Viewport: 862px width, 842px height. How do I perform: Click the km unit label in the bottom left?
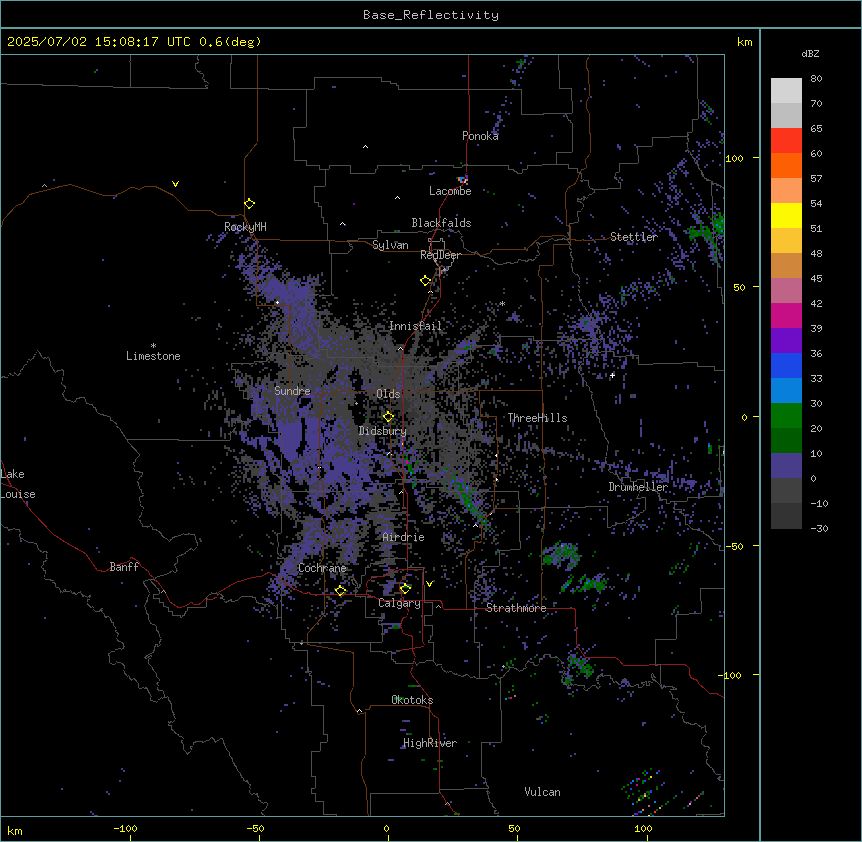(x=15, y=831)
